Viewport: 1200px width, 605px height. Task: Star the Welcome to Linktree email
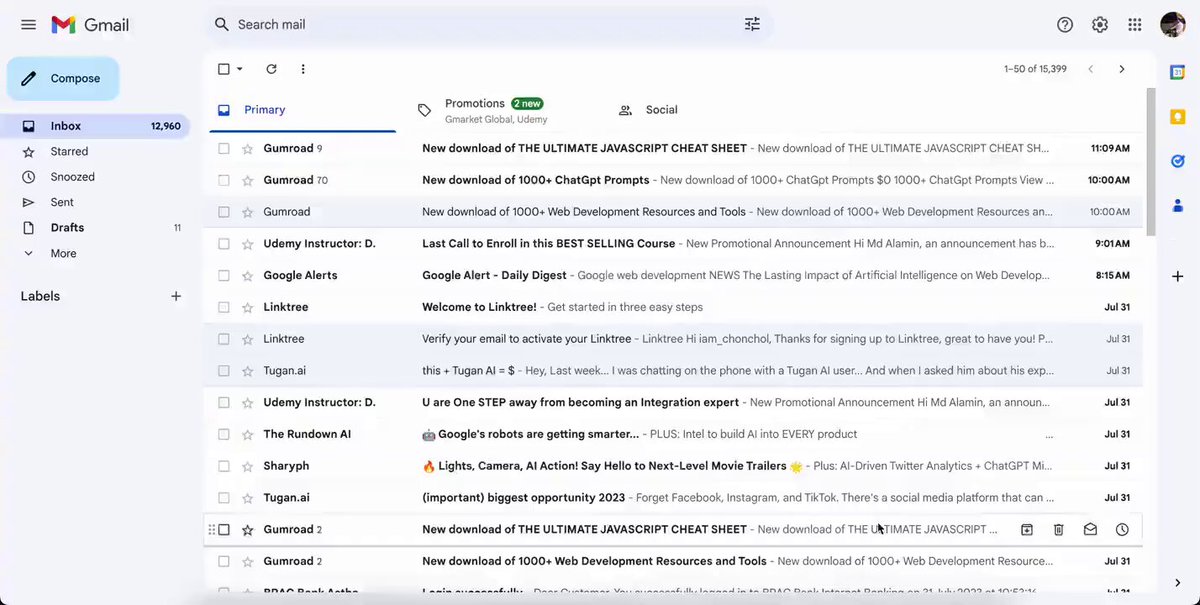[x=248, y=307]
